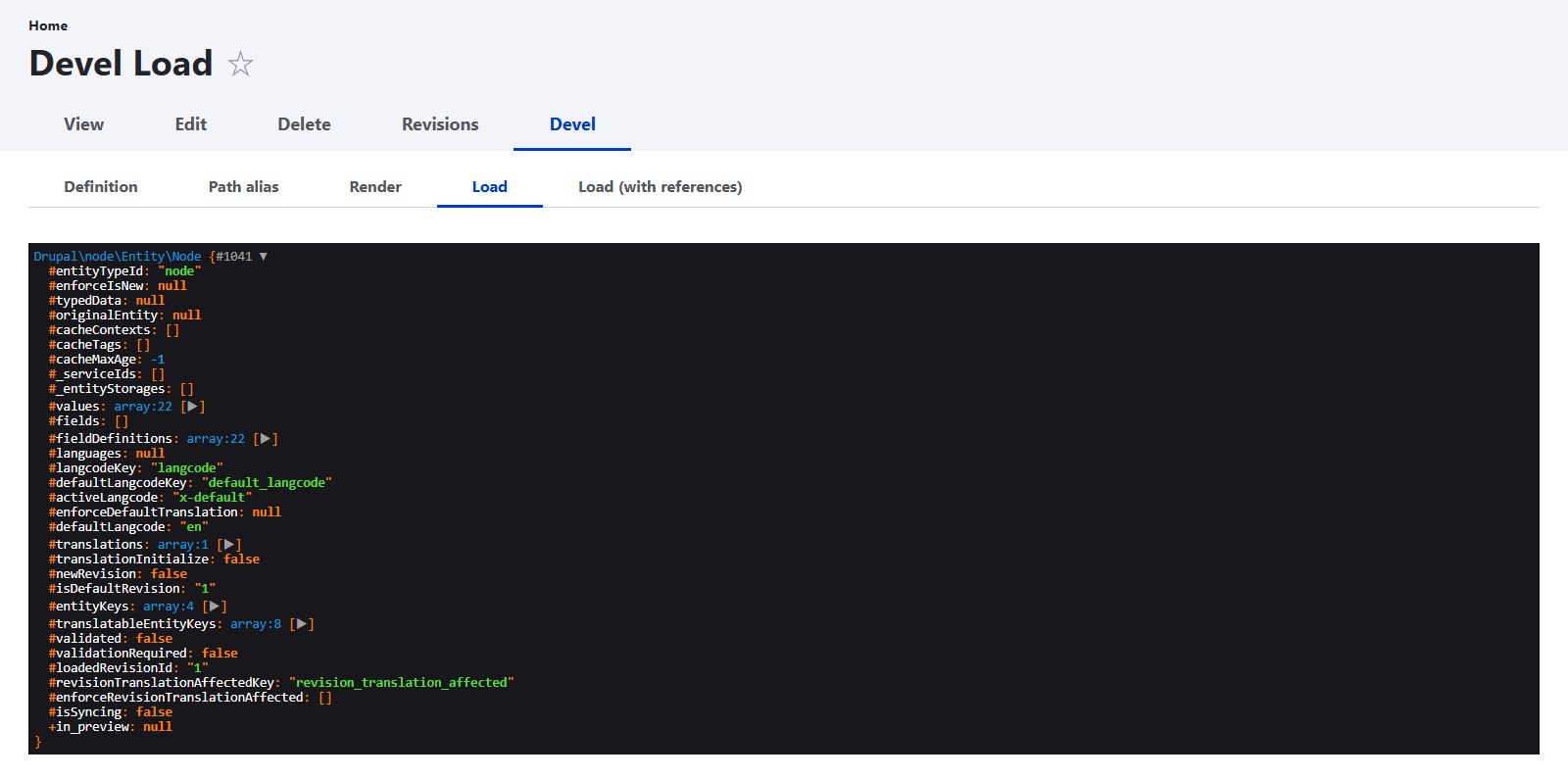
Task: Open the Edit tab
Action: pos(190,124)
